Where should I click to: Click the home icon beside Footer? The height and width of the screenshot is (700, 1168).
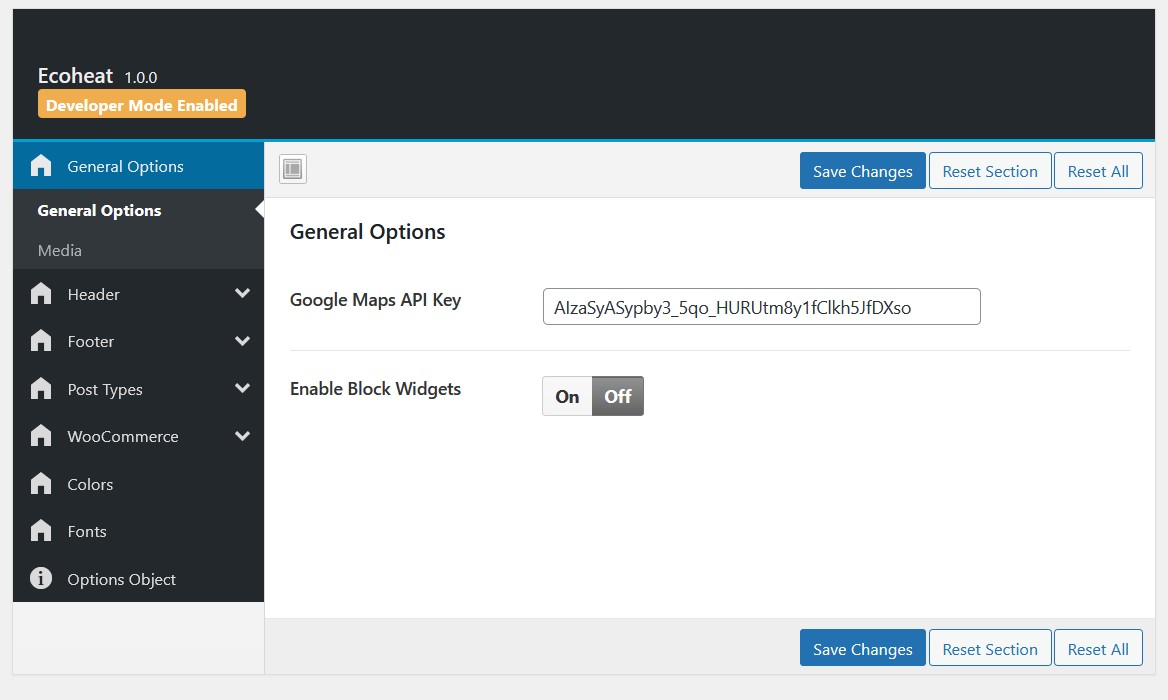point(41,340)
